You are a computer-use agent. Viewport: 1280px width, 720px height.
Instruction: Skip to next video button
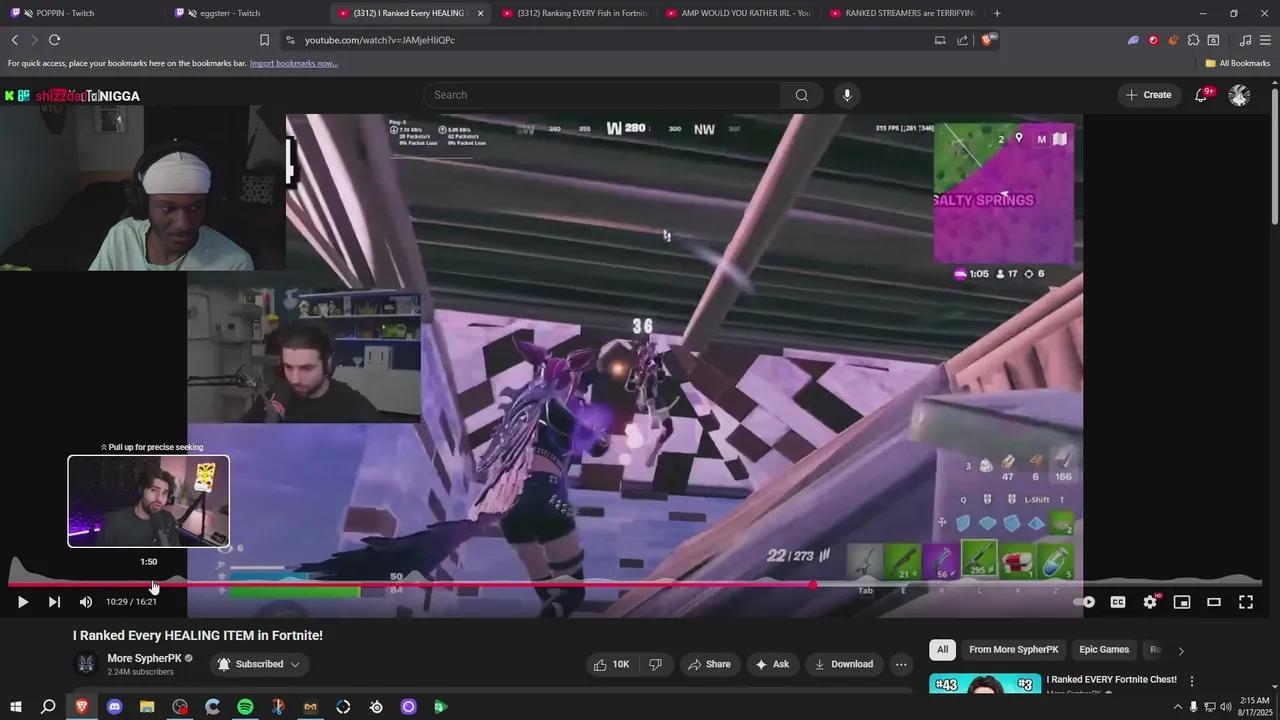click(54, 602)
